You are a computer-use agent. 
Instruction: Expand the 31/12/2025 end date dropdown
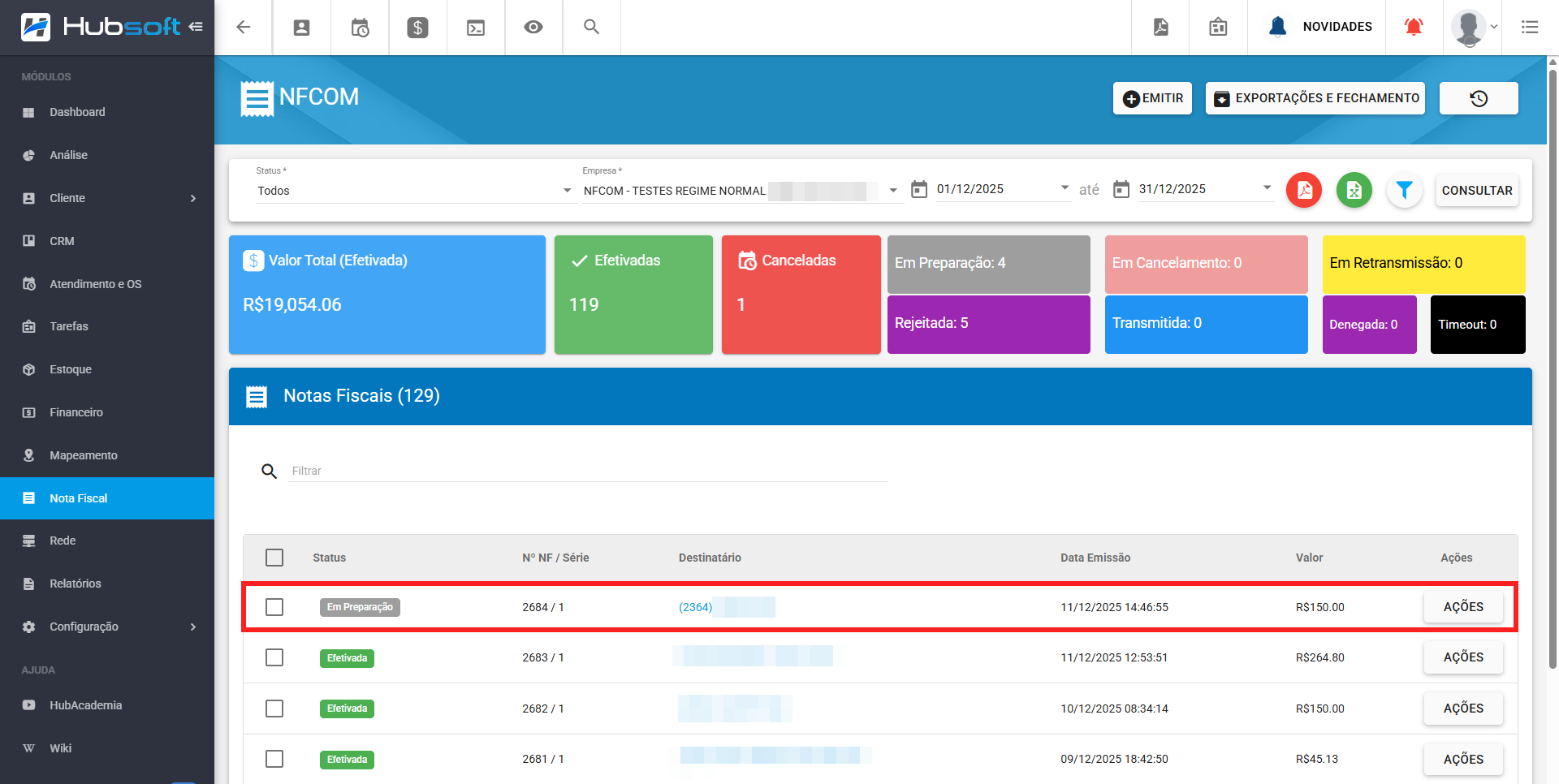1267,188
